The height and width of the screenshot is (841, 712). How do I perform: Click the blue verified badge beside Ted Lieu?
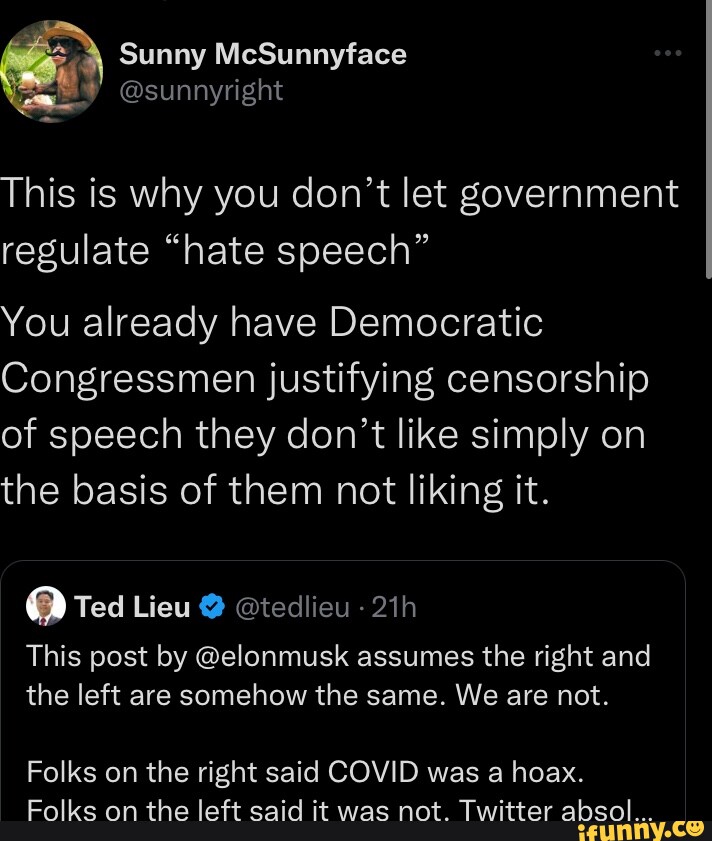point(211,608)
